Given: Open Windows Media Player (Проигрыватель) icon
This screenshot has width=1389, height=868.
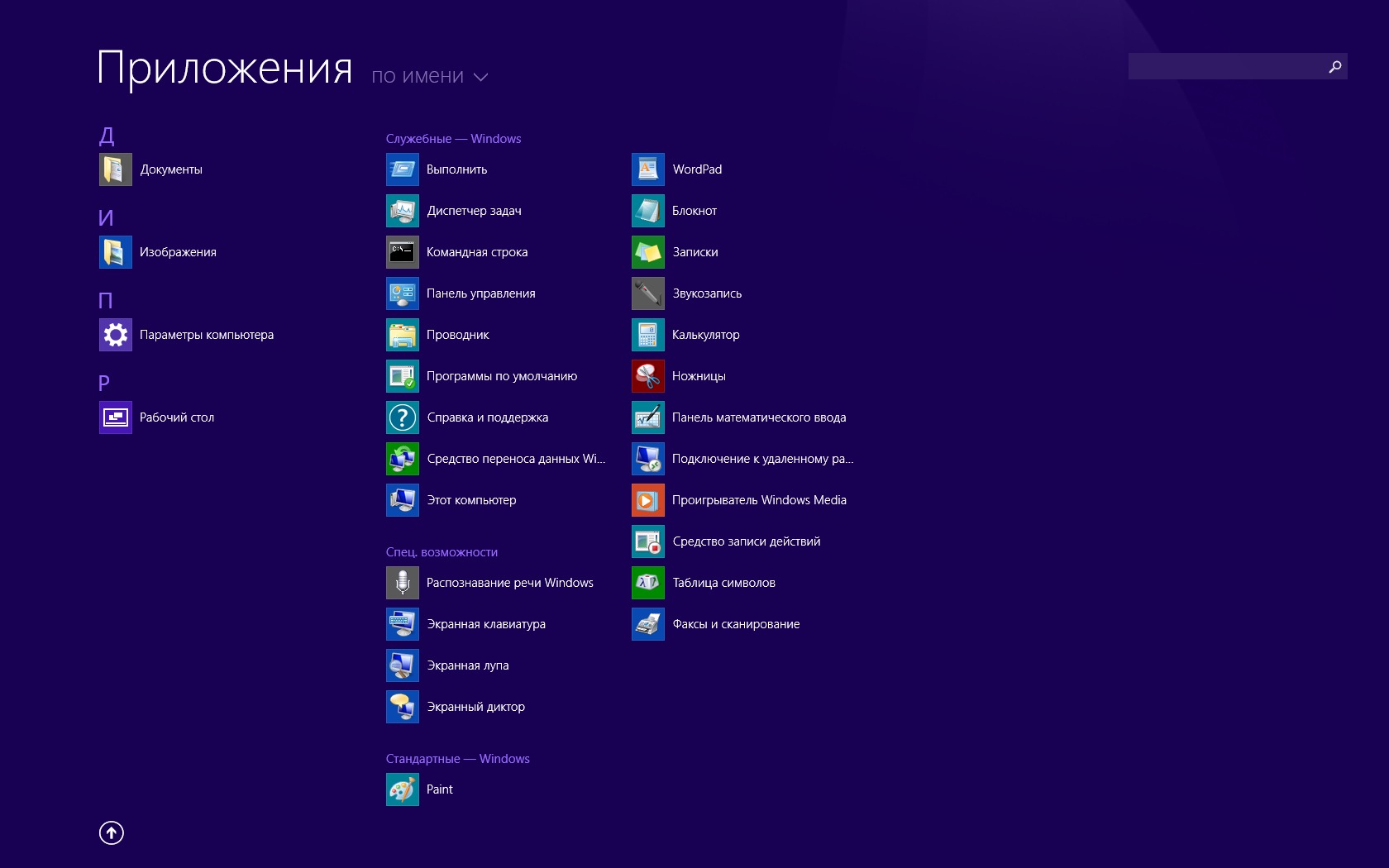Looking at the screenshot, I should 647,500.
